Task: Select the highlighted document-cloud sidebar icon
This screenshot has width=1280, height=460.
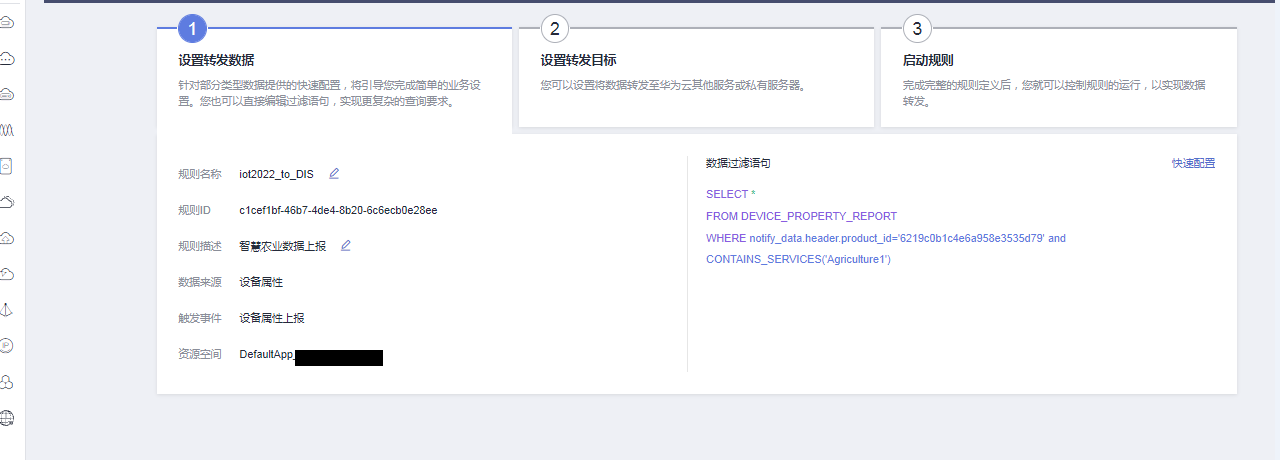Action: click(x=6, y=166)
